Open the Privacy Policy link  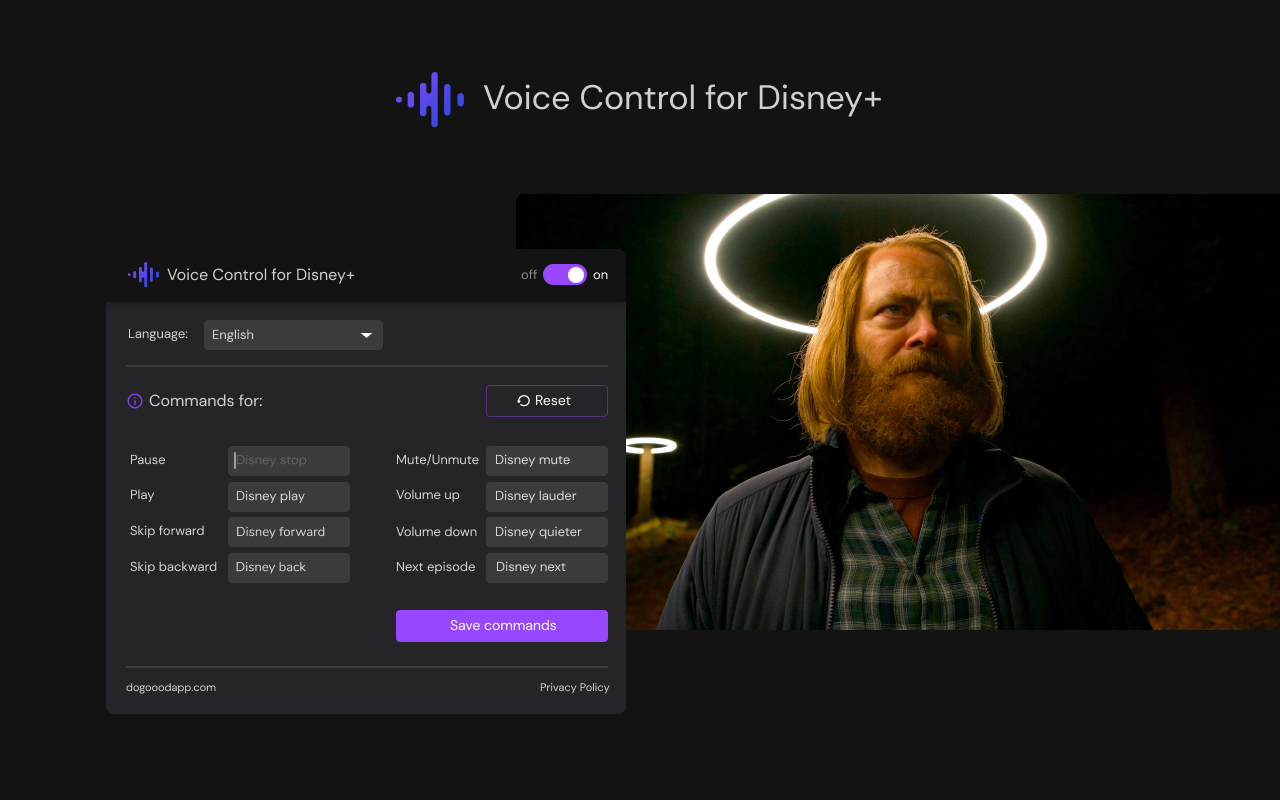(x=574, y=687)
